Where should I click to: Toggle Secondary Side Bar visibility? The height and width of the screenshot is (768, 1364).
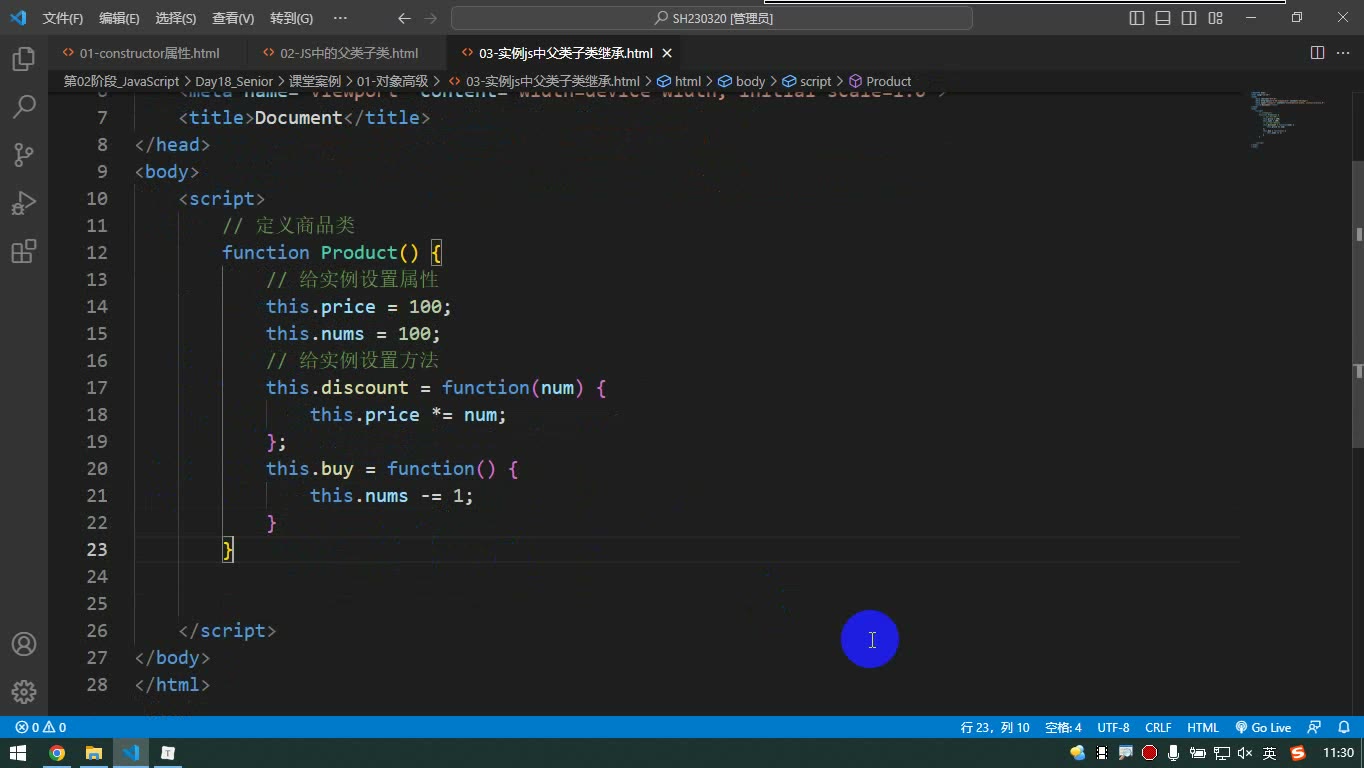(1189, 18)
